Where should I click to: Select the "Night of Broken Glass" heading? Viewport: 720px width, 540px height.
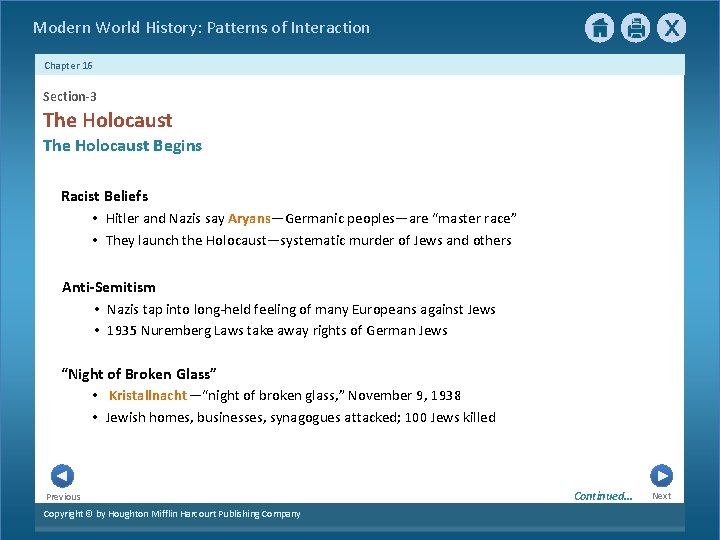[139, 374]
